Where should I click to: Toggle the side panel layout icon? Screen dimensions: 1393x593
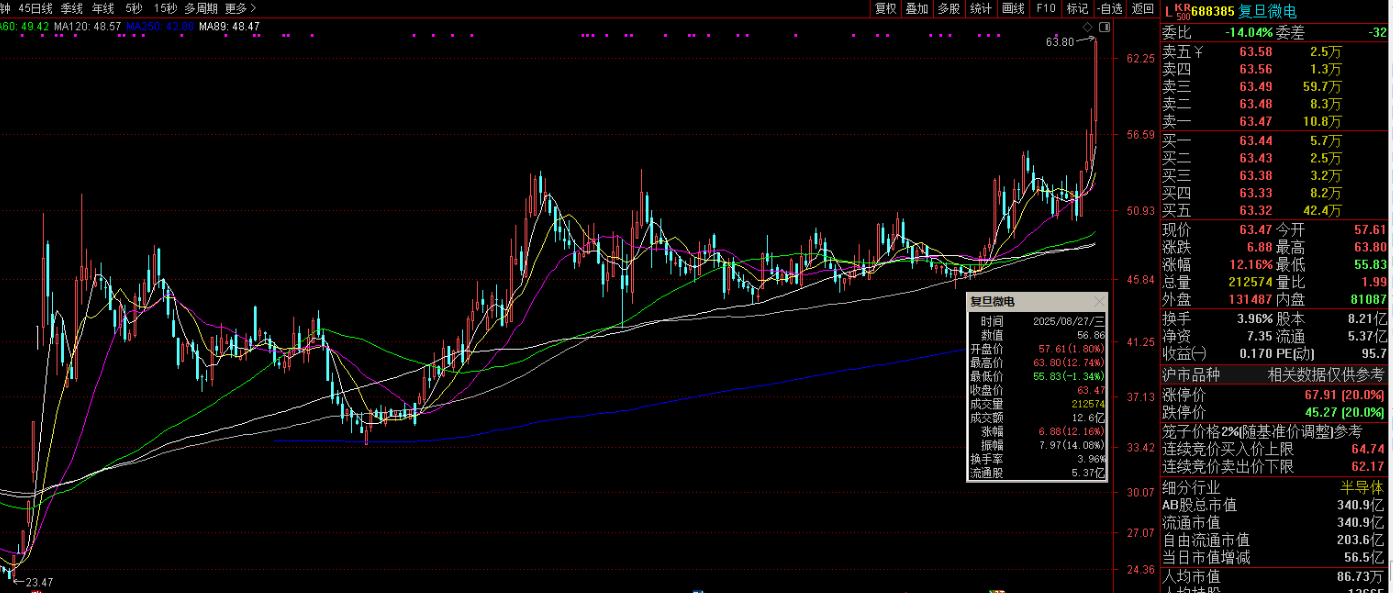point(1104,26)
